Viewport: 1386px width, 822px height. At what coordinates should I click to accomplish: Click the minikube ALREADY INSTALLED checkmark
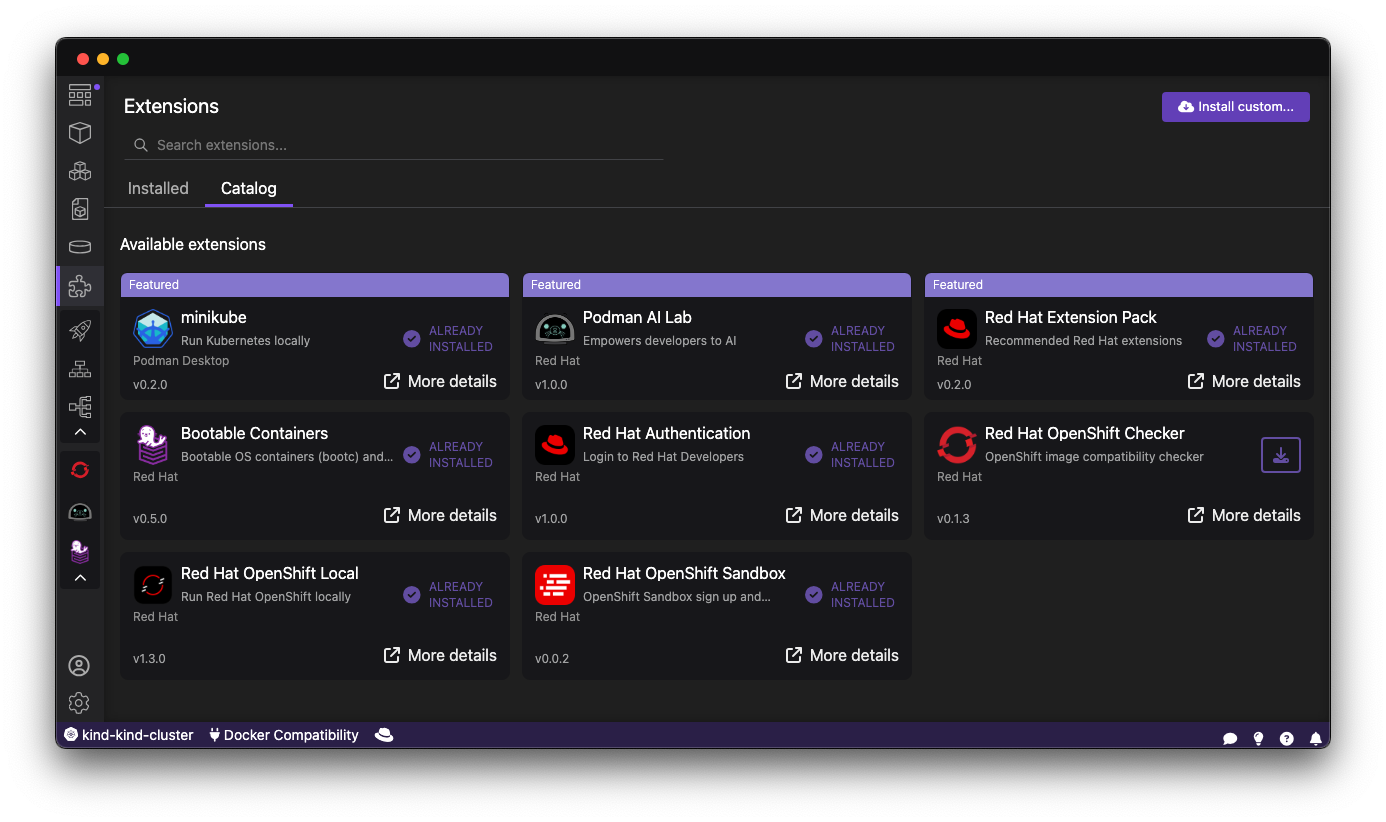411,339
